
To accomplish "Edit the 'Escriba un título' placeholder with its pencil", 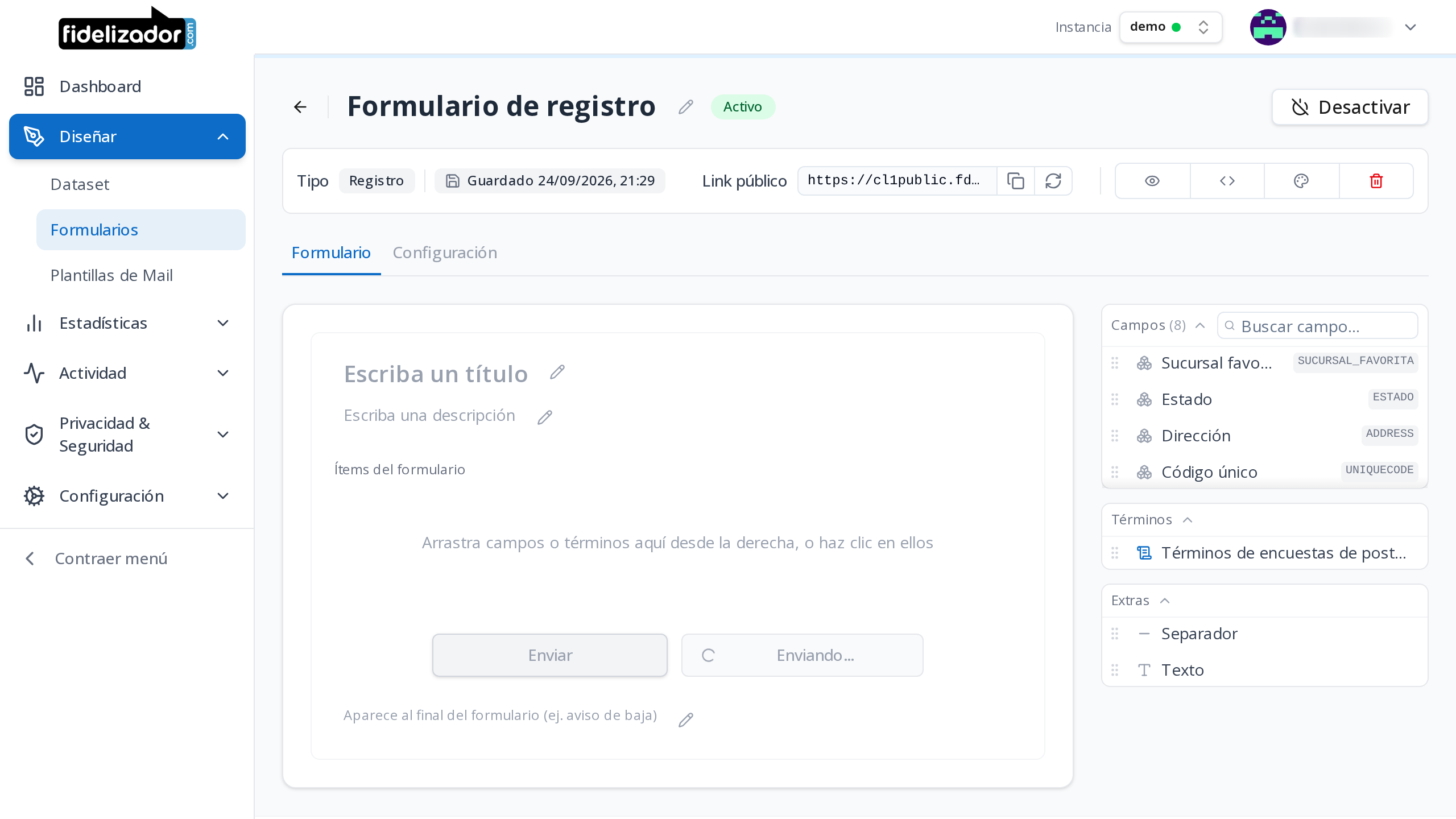I will (x=557, y=373).
